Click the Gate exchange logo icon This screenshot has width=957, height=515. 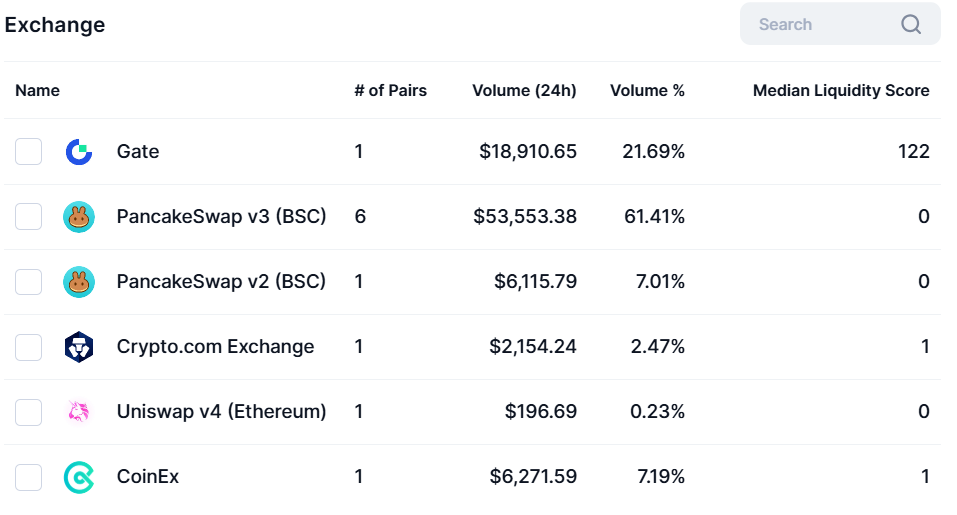click(x=79, y=152)
